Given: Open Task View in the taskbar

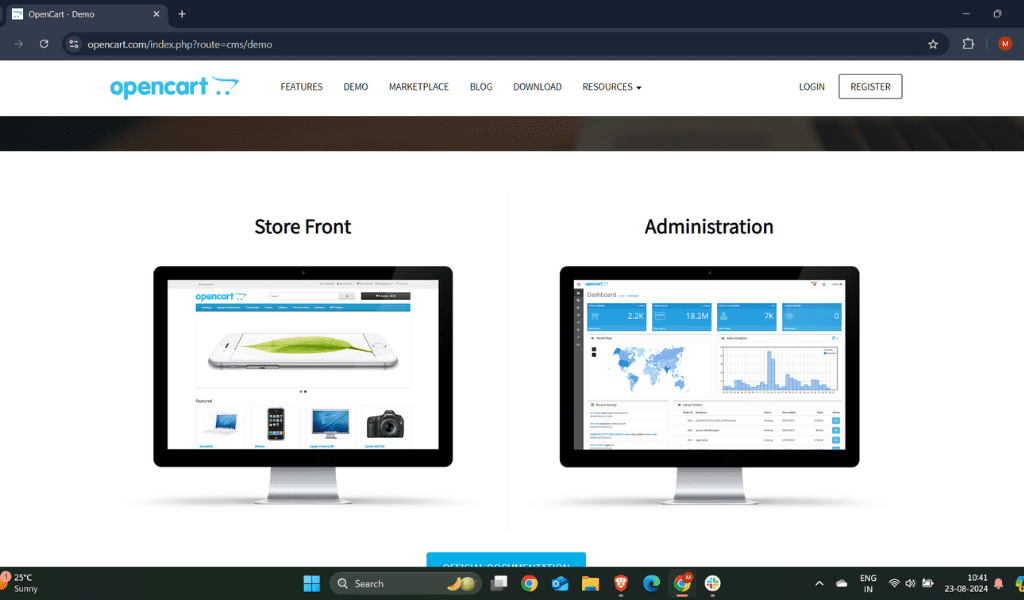Looking at the screenshot, I should point(499,583).
